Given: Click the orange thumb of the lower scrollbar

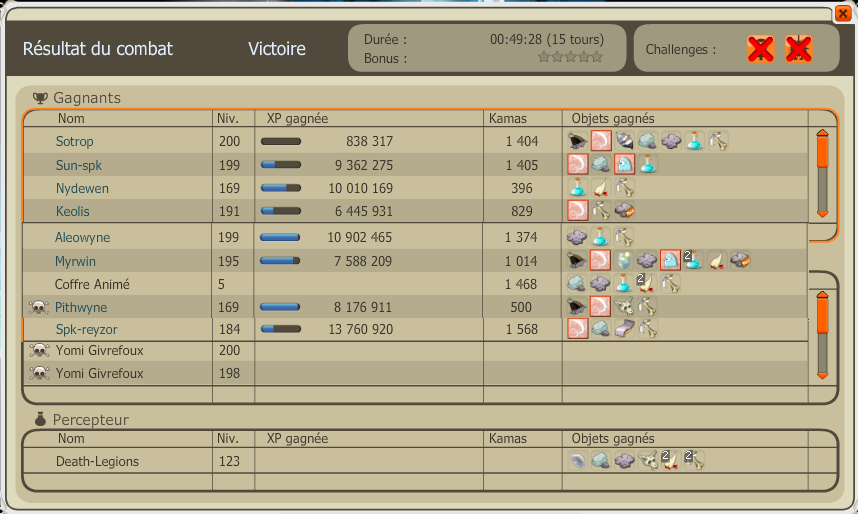Looking at the screenshot, I should pyautogui.click(x=822, y=316).
